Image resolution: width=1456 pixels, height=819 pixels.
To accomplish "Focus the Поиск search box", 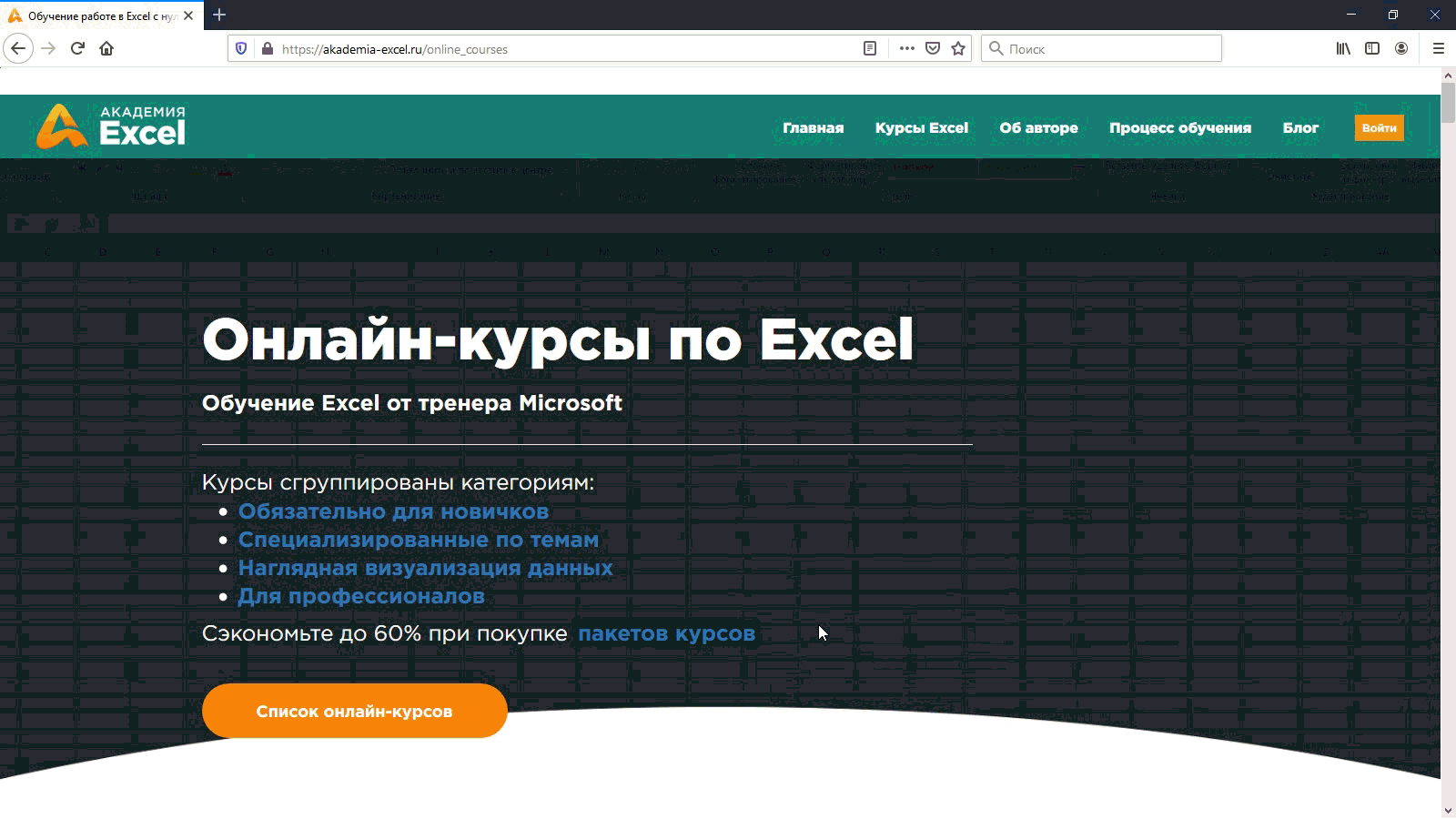I will coord(1101,48).
